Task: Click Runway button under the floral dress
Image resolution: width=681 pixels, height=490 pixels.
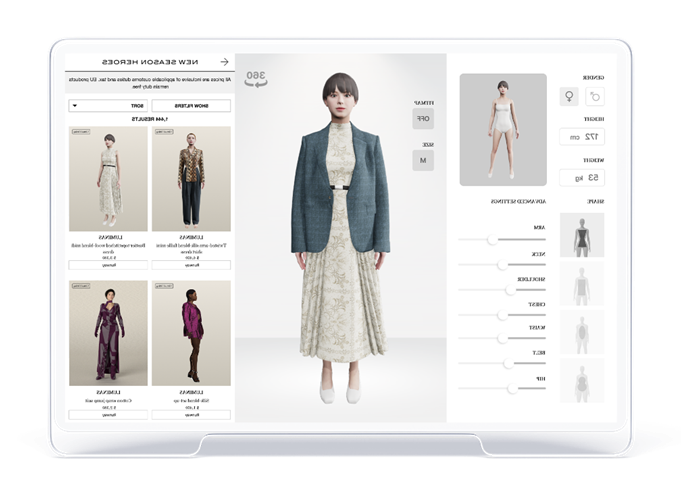Action: 109,265
